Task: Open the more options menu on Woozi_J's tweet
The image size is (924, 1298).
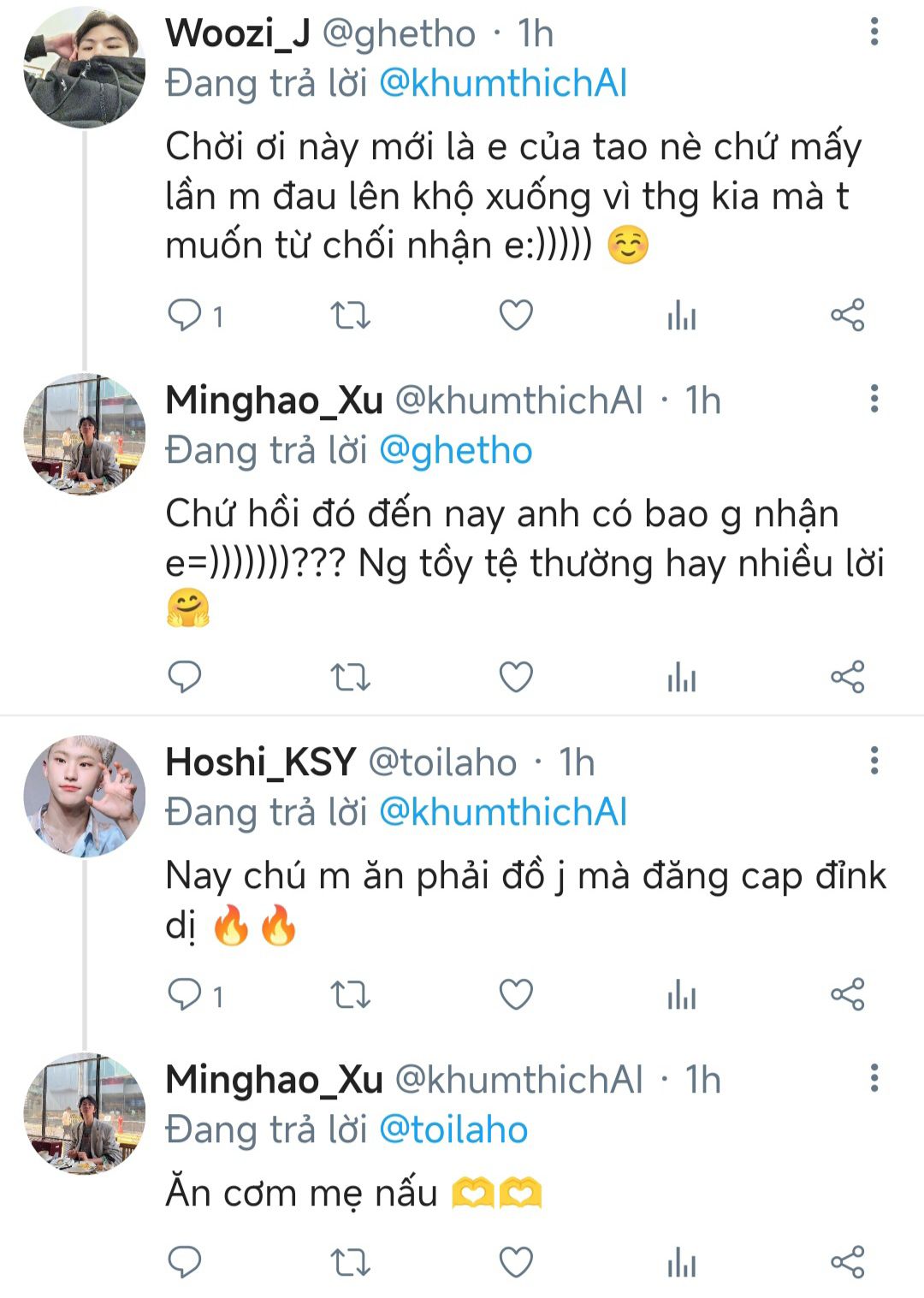Action: (x=874, y=32)
